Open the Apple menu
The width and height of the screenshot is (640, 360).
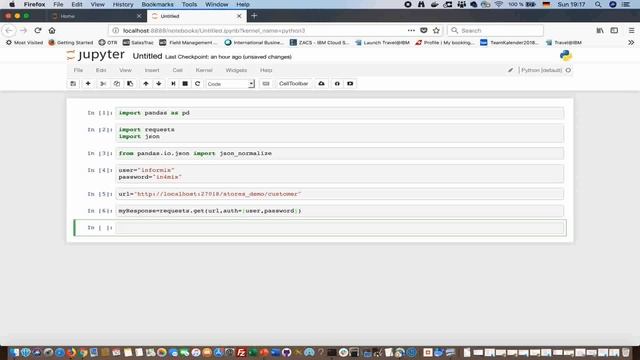coord(12,4)
